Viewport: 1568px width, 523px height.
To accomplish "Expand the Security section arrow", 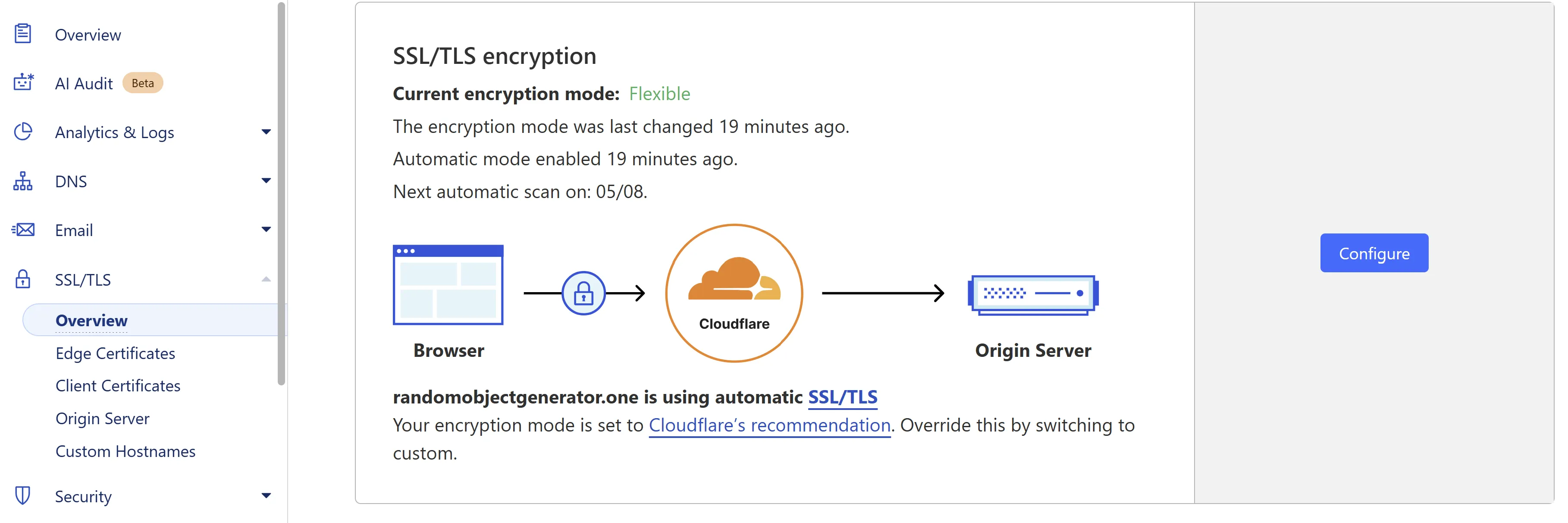I will click(266, 496).
